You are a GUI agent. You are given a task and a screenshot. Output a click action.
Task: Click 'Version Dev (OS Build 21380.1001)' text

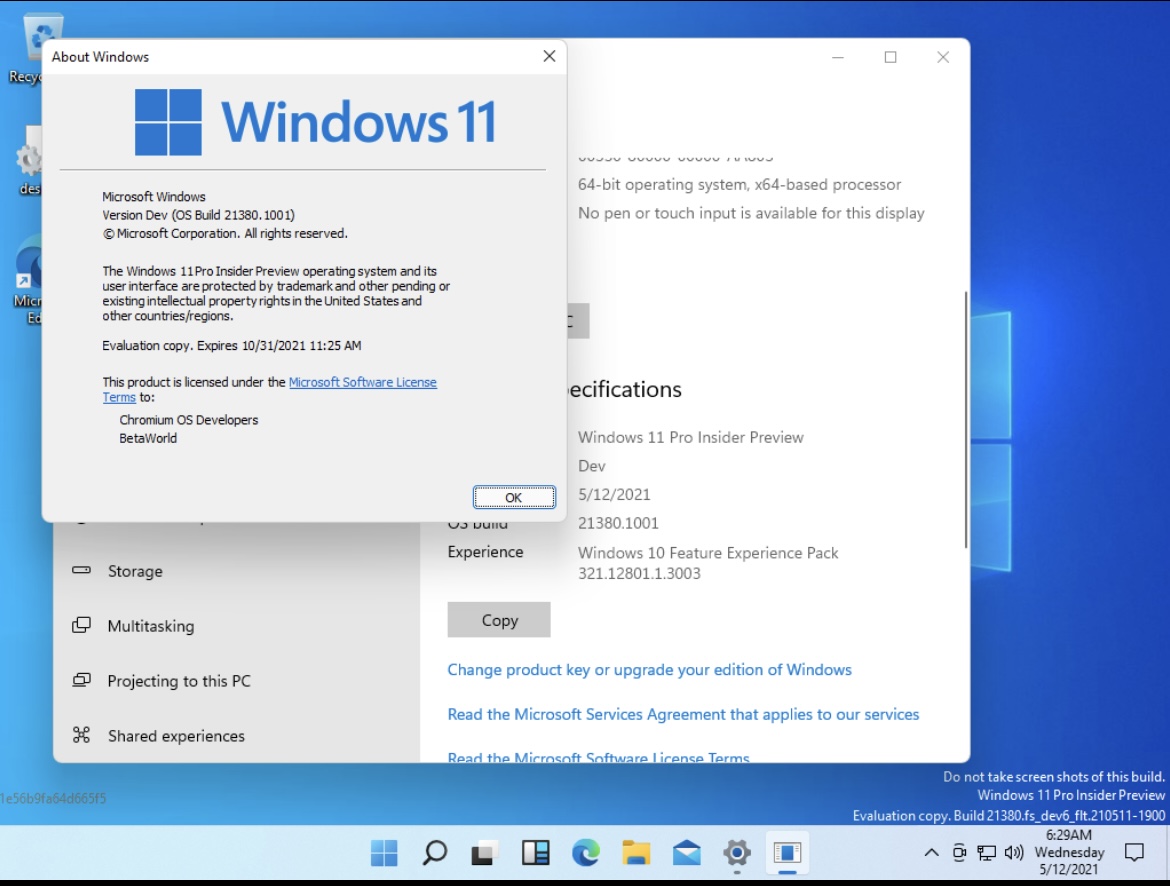(x=198, y=215)
